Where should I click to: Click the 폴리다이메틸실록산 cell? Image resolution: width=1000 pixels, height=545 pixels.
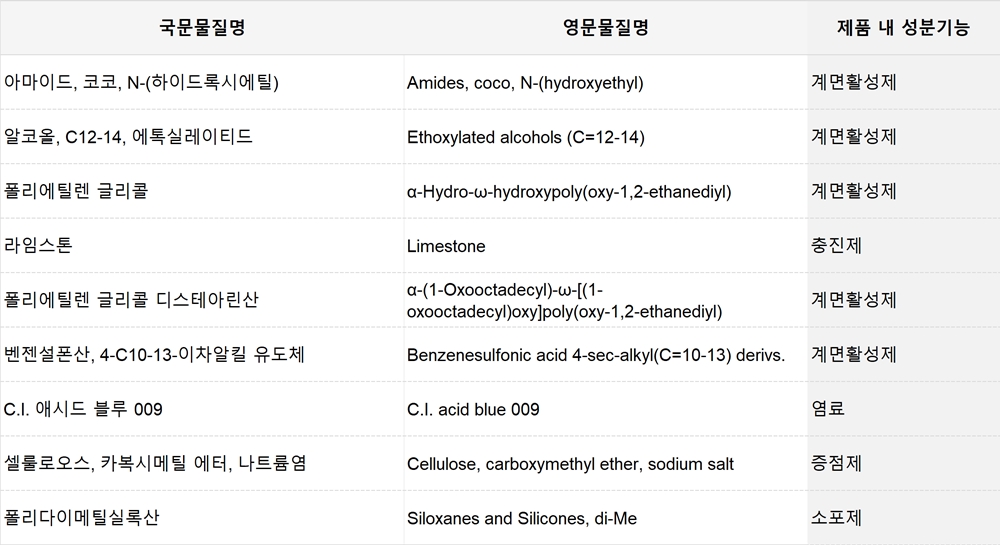(x=202, y=518)
